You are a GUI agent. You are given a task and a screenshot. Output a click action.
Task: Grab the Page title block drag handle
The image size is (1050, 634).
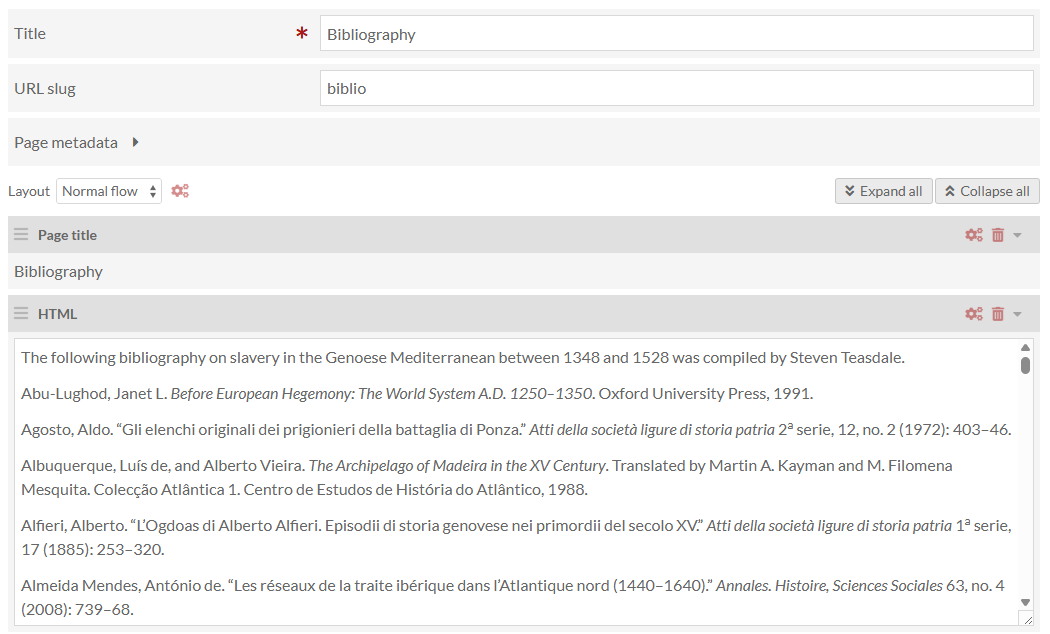tap(21, 235)
